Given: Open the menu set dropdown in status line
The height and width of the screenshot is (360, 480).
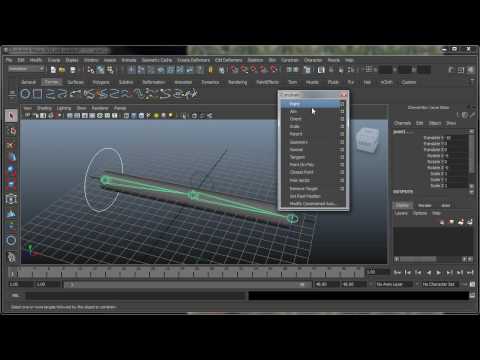Looking at the screenshot, I should [26, 69].
